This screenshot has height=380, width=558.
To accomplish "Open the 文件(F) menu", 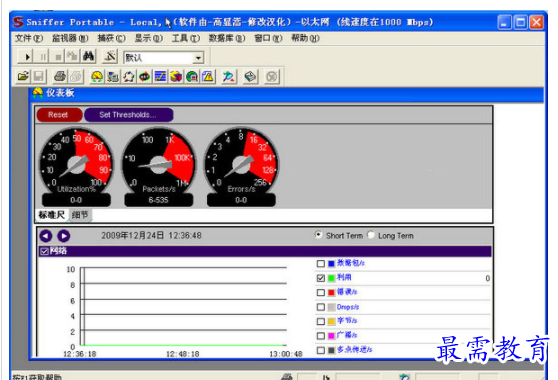I will pyautogui.click(x=29, y=38).
